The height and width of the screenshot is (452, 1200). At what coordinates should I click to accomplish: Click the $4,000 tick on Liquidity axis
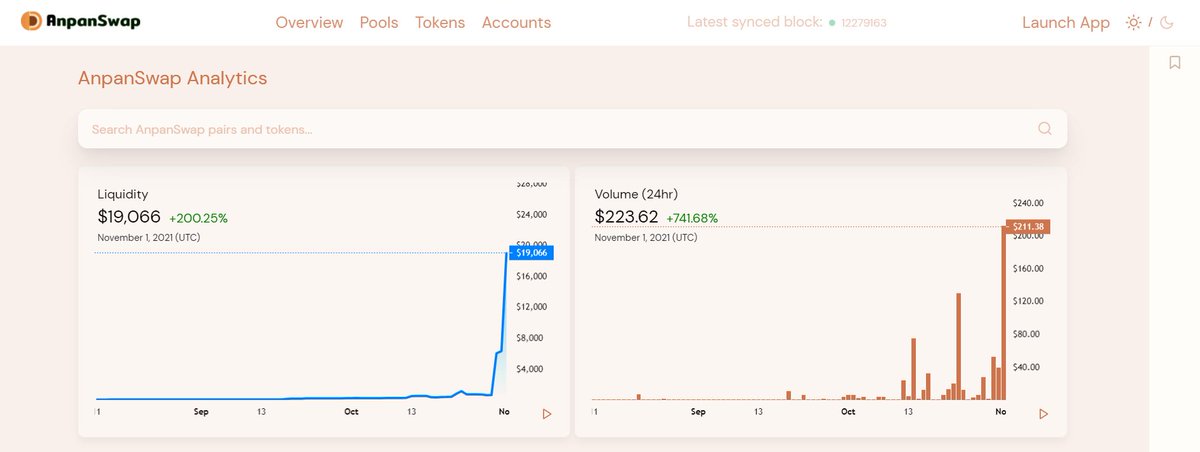point(530,368)
